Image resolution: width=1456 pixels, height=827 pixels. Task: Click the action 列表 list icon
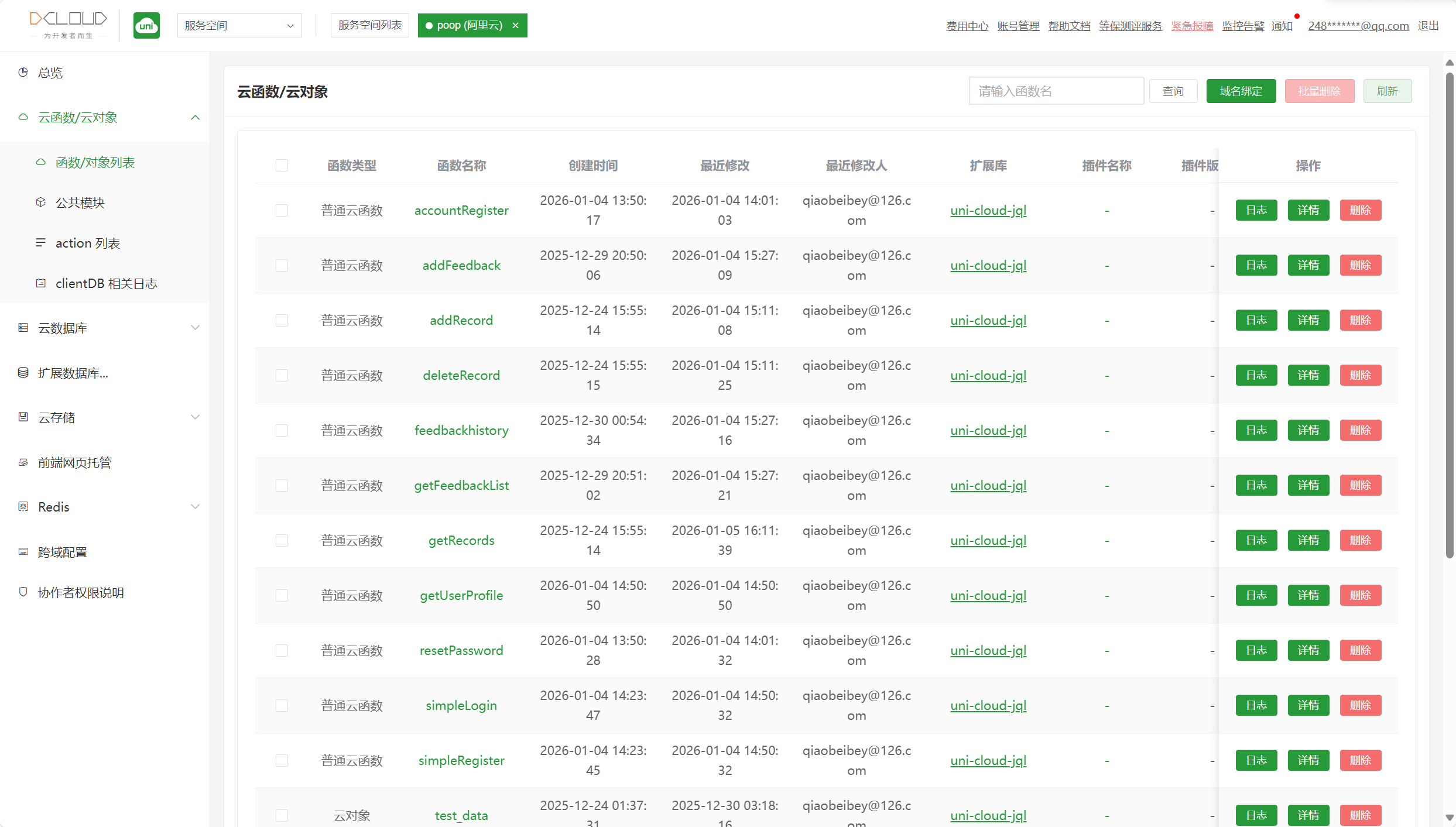coord(40,242)
